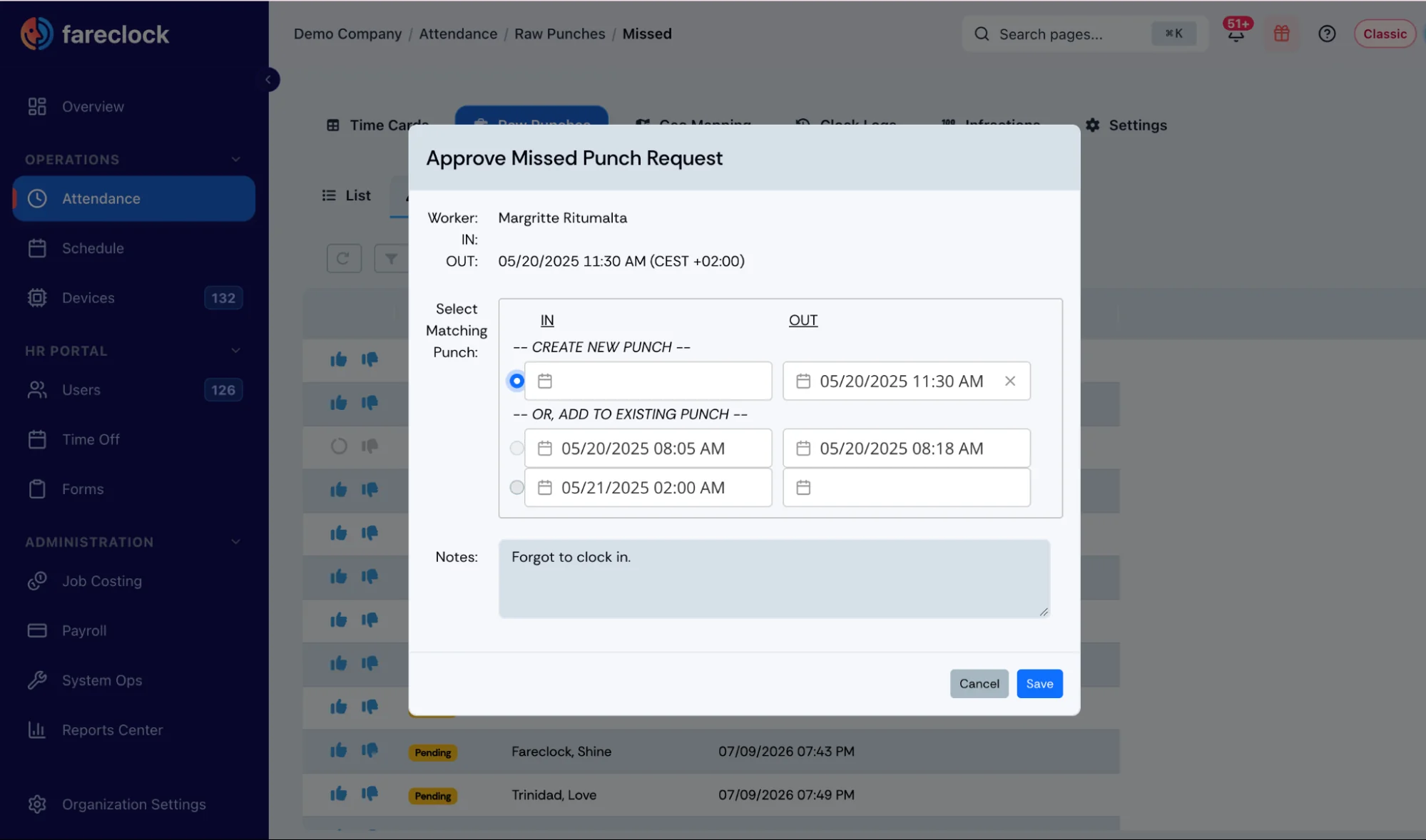Open Time Off page

pyautogui.click(x=134, y=439)
